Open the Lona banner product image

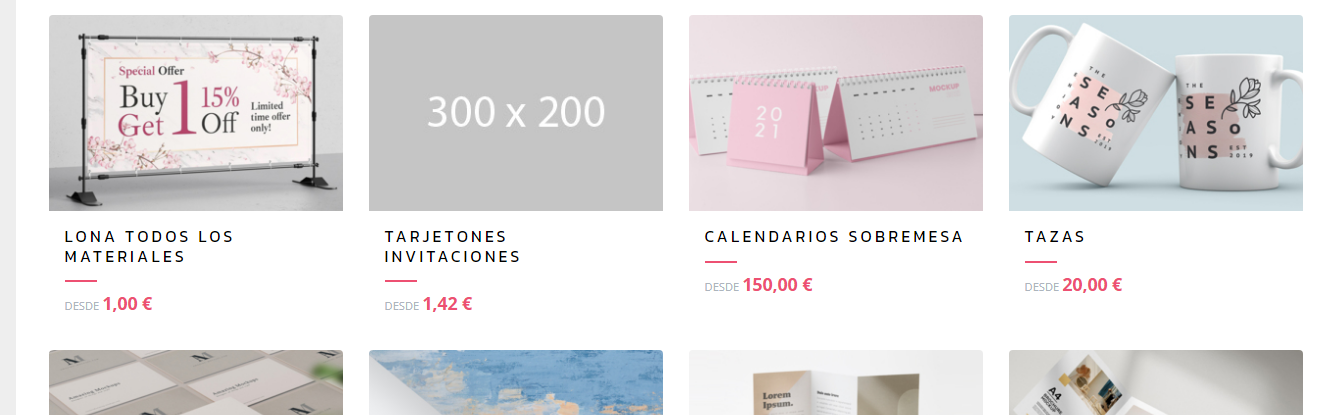(196, 113)
